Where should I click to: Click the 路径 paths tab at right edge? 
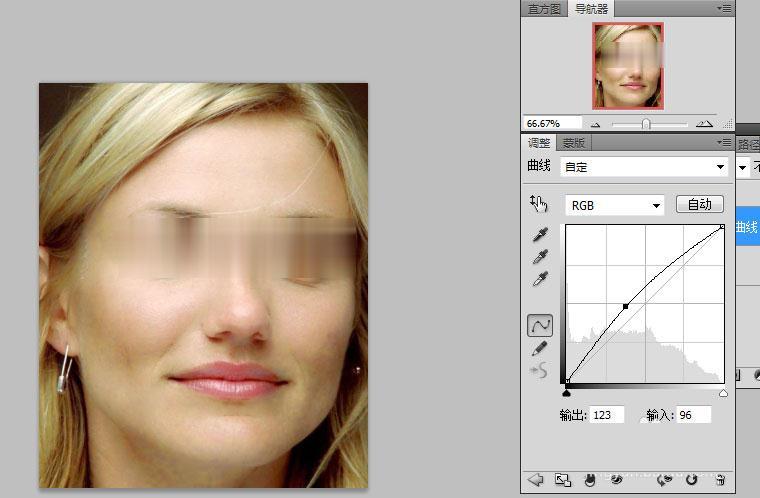pyautogui.click(x=748, y=144)
